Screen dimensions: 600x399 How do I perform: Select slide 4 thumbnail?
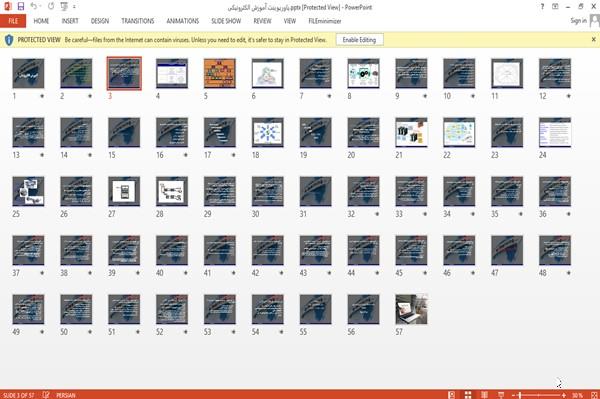[x=172, y=73]
